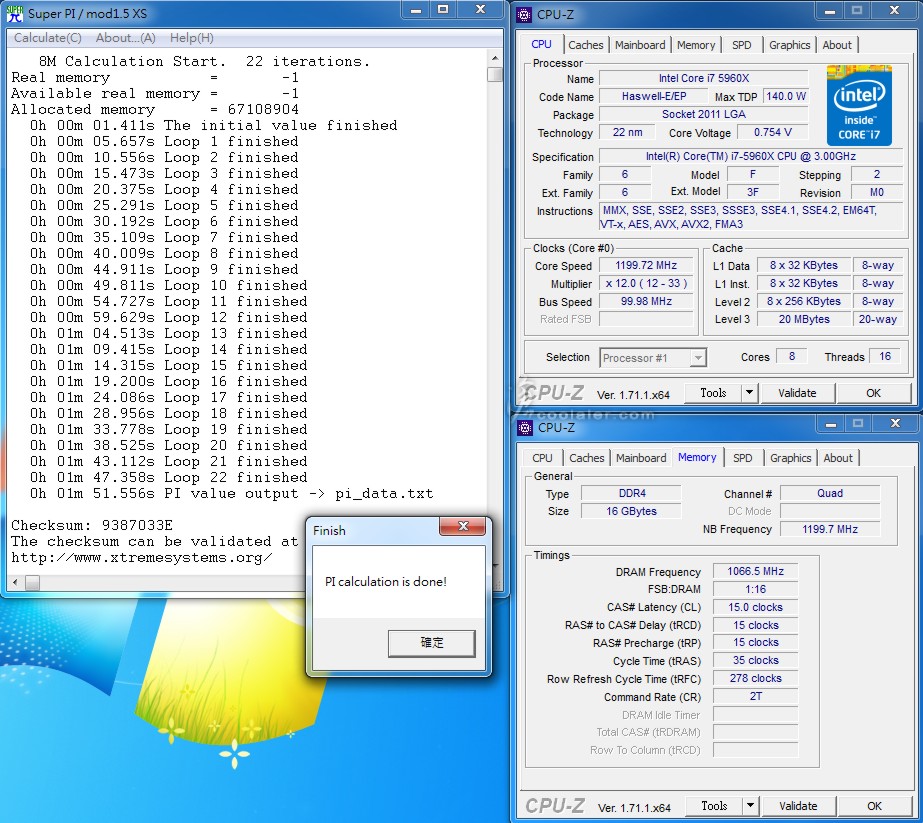Click the Core Speed value 1199.72 MHz
This screenshot has width=923, height=823.
646,266
